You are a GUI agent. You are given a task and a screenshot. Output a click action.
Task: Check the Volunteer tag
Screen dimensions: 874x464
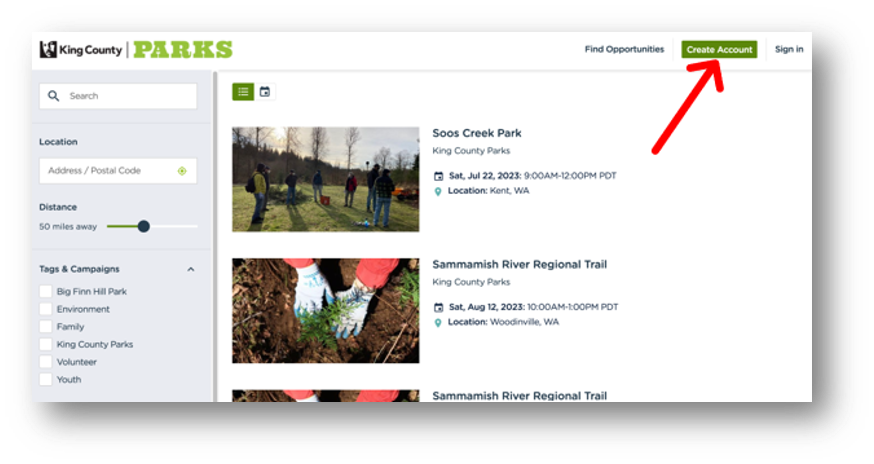click(x=46, y=361)
